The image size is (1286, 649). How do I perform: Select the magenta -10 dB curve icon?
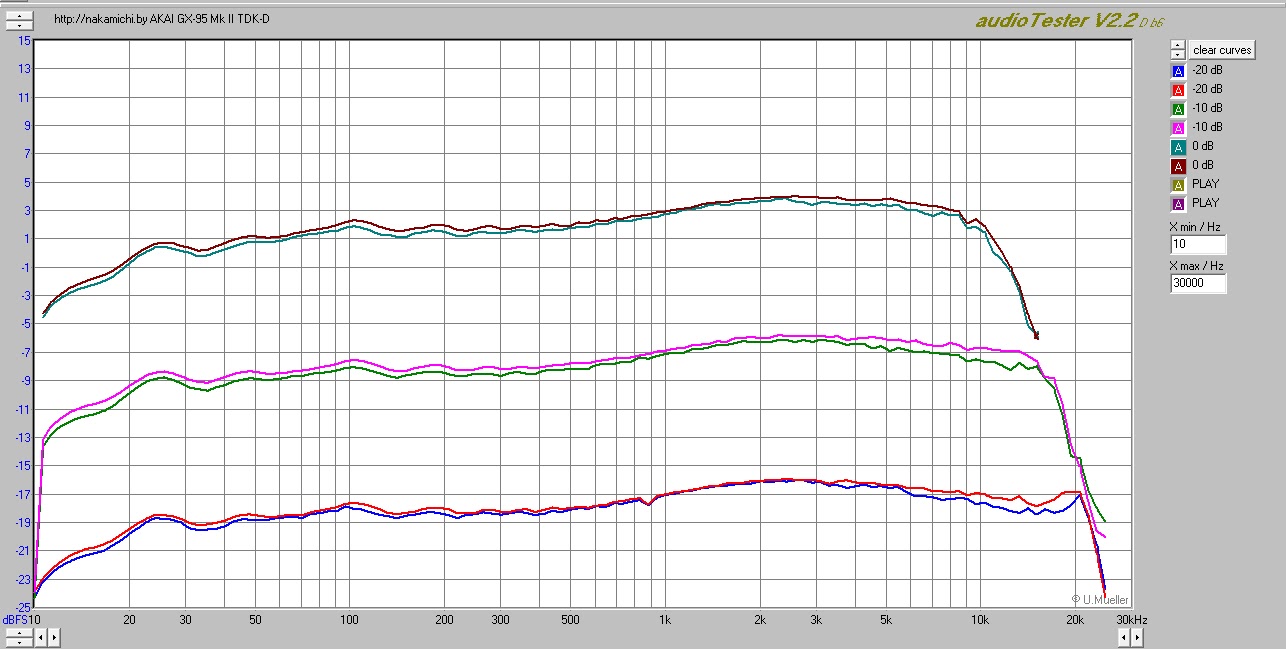1177,128
